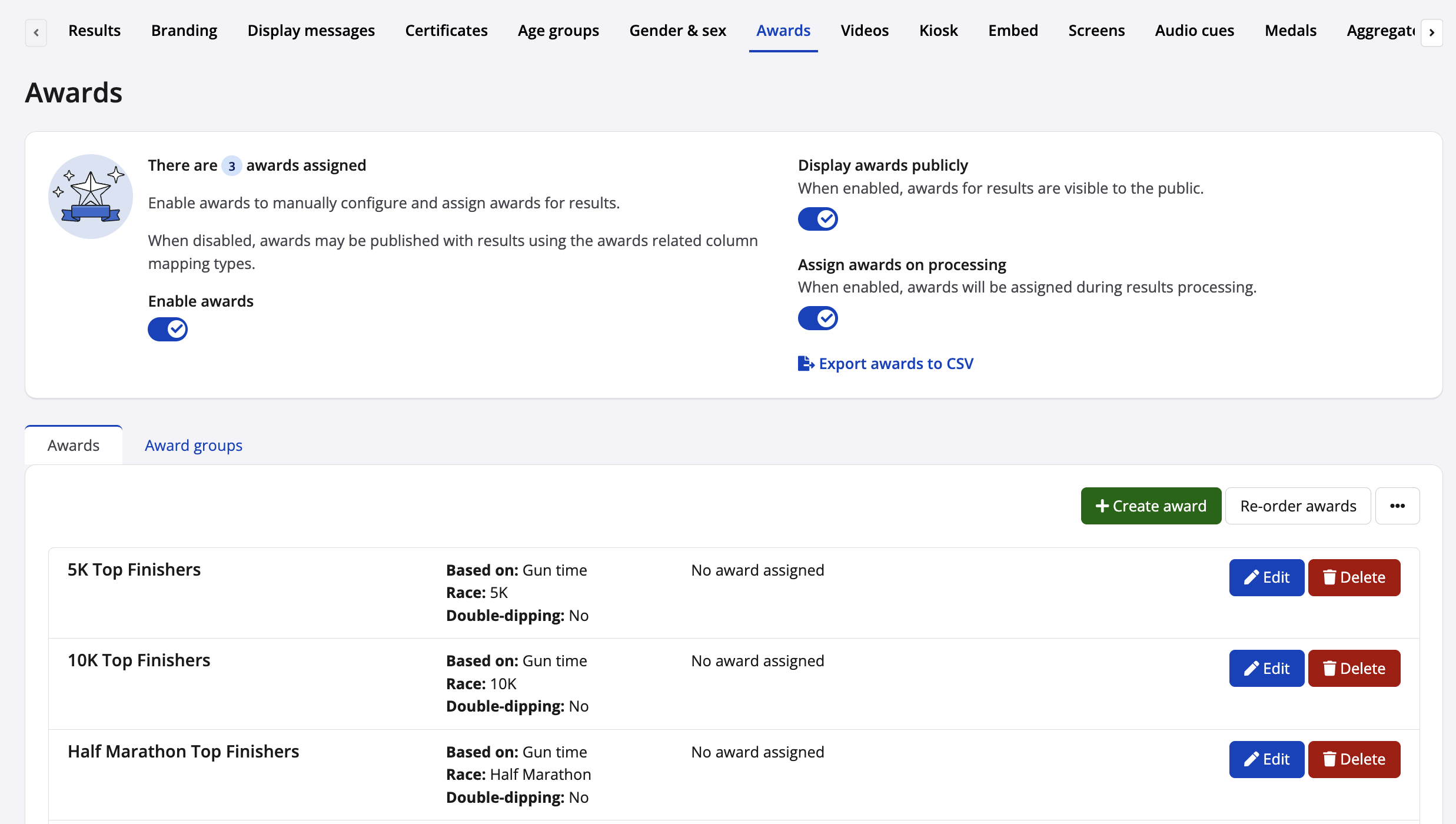This screenshot has height=824, width=1456.
Task: Delete the Half Marathon Top Finishers award
Action: pos(1354,759)
